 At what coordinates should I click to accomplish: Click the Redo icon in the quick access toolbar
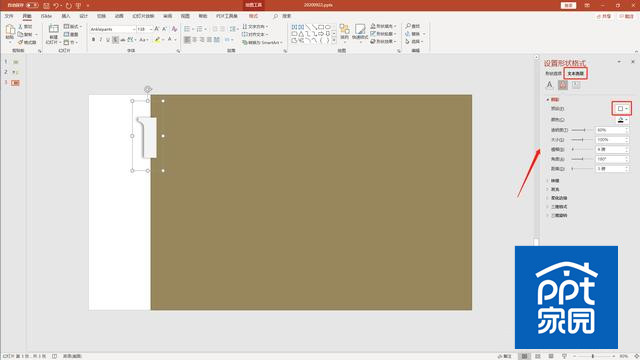(68, 5)
